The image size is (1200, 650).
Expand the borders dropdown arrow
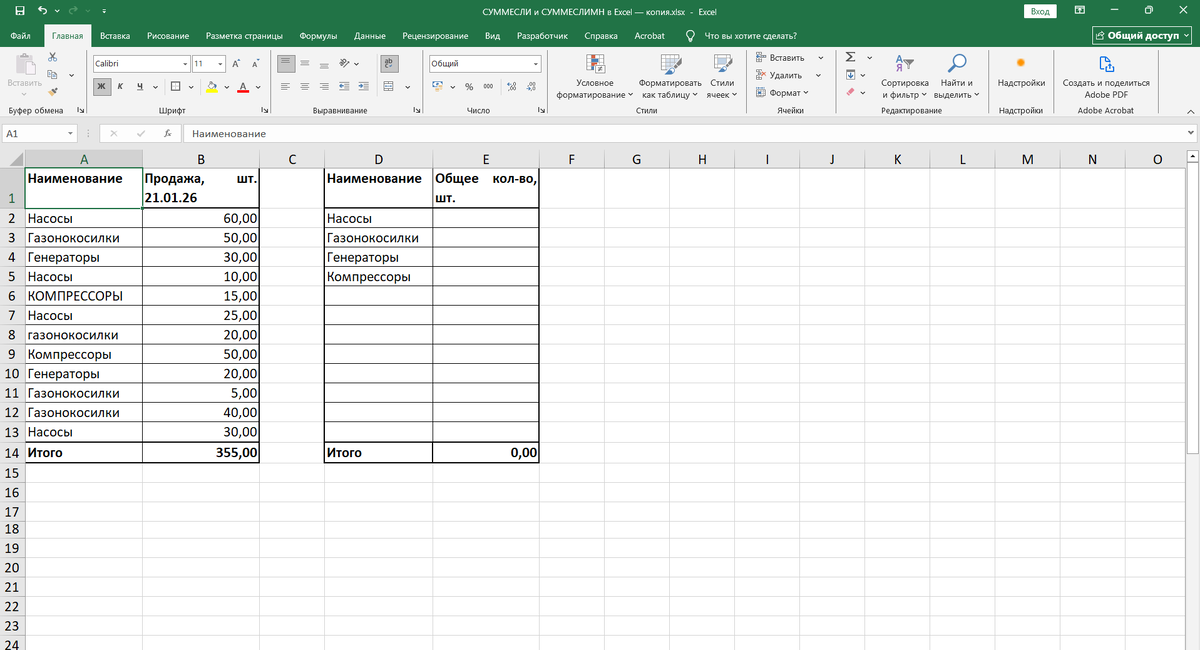190,86
